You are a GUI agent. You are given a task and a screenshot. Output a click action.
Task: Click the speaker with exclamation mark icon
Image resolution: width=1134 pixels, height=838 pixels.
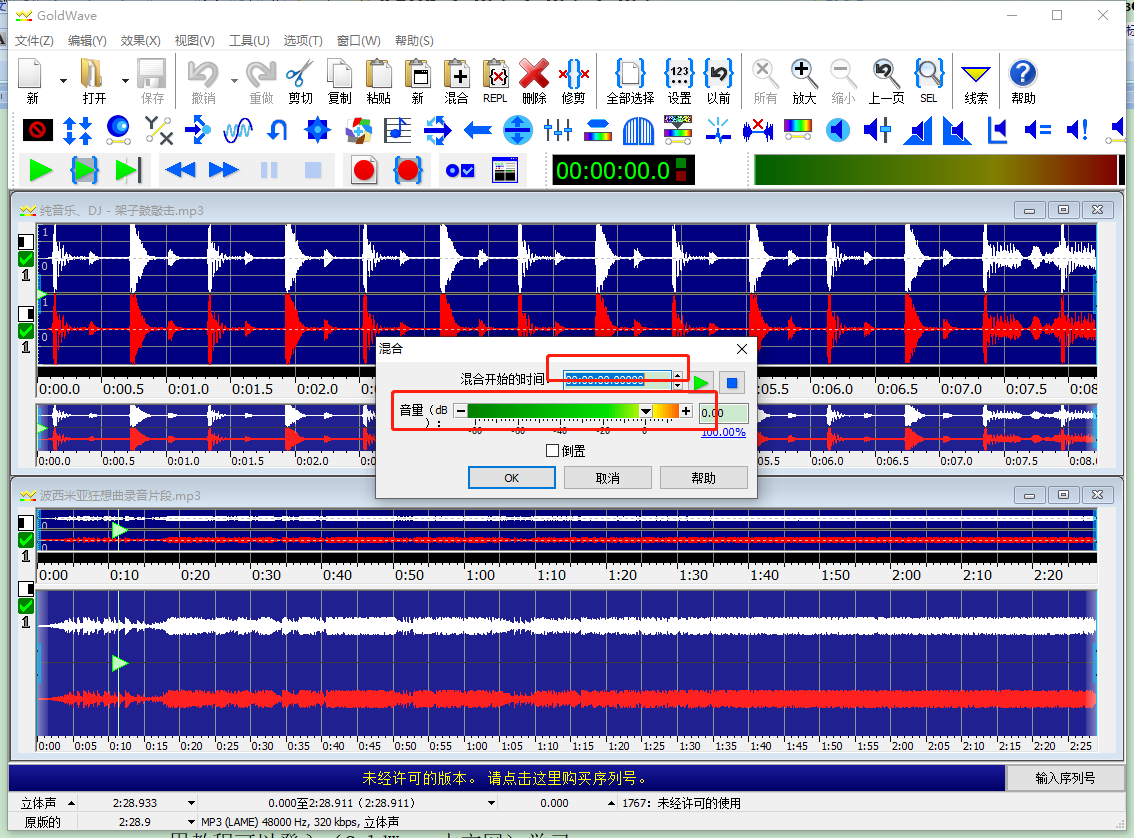pos(1078,130)
